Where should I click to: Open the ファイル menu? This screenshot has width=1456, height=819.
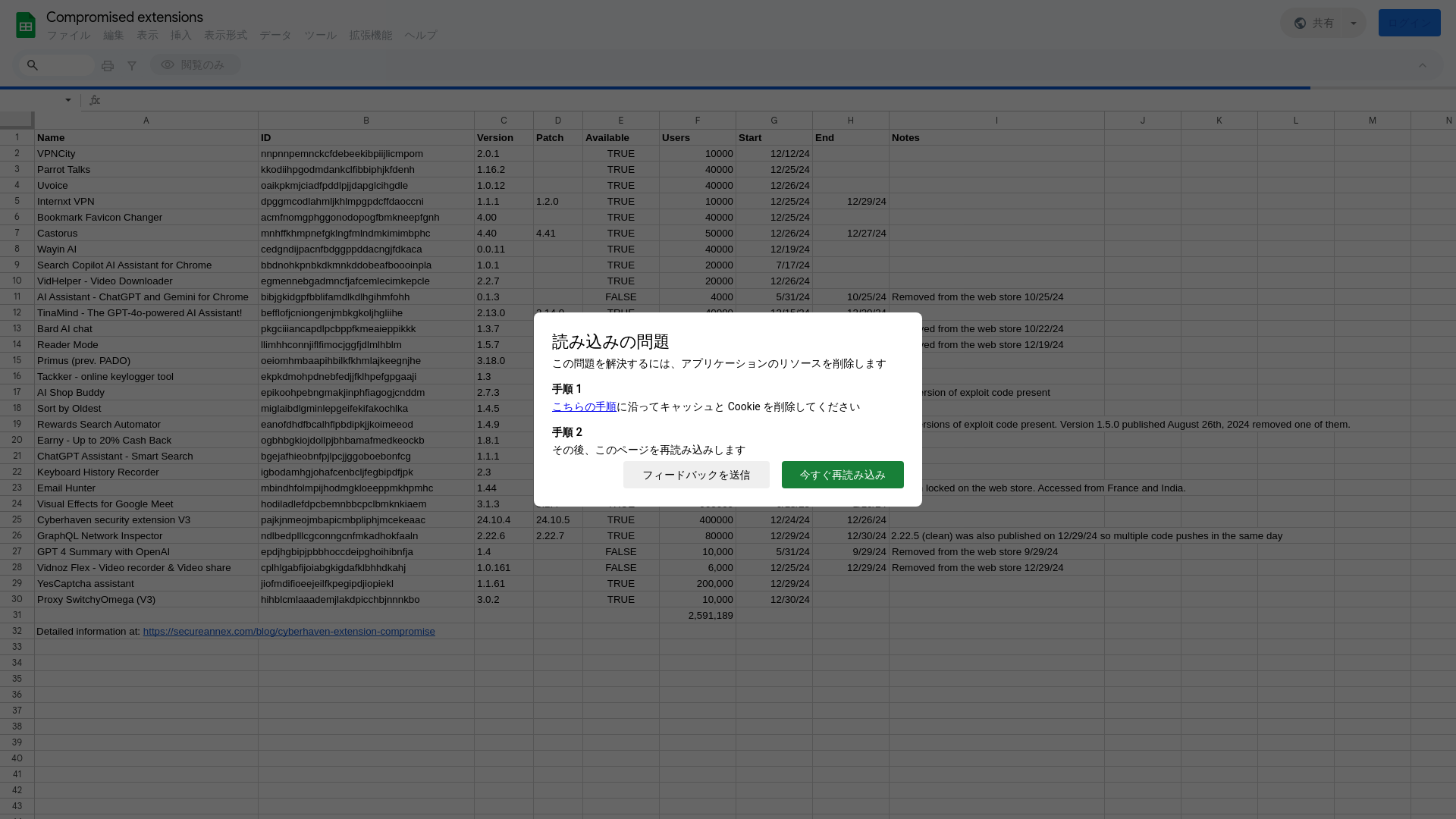click(68, 36)
